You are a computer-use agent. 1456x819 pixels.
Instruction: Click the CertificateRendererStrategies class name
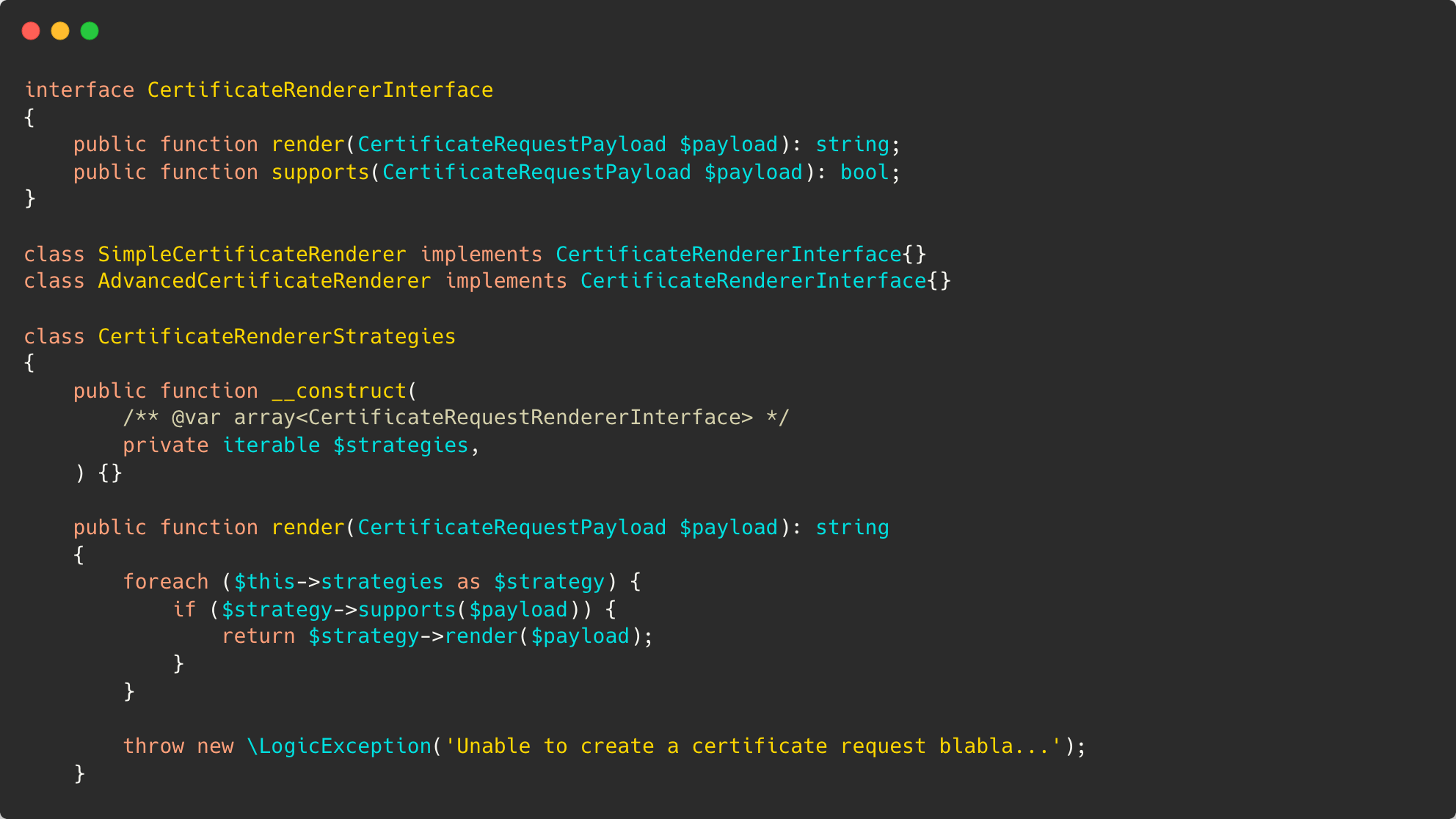[277, 337]
